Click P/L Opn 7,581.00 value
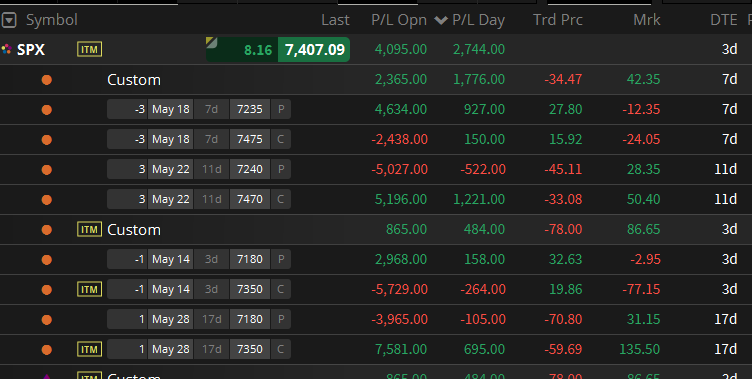 click(401, 350)
